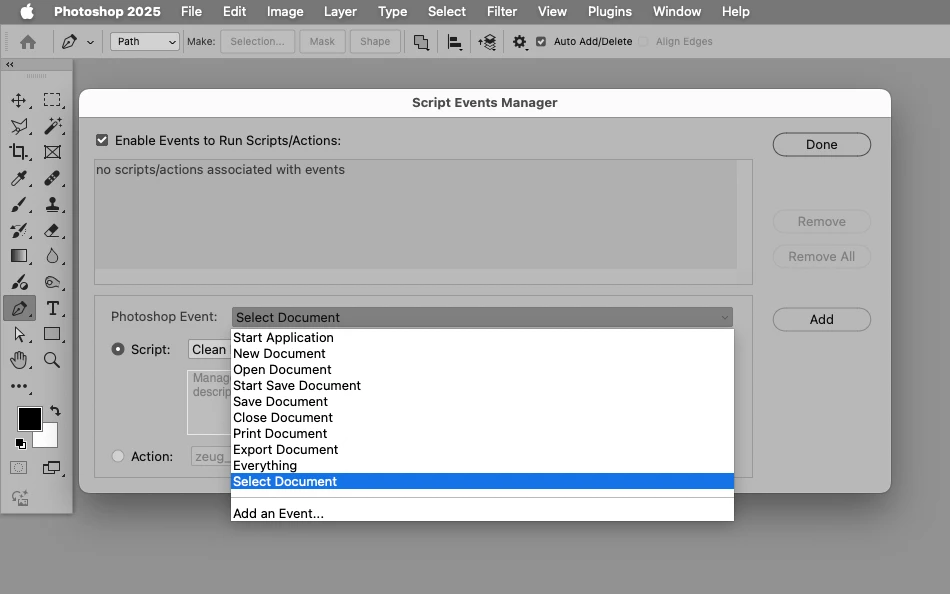Choose Close Document event

[482, 418]
